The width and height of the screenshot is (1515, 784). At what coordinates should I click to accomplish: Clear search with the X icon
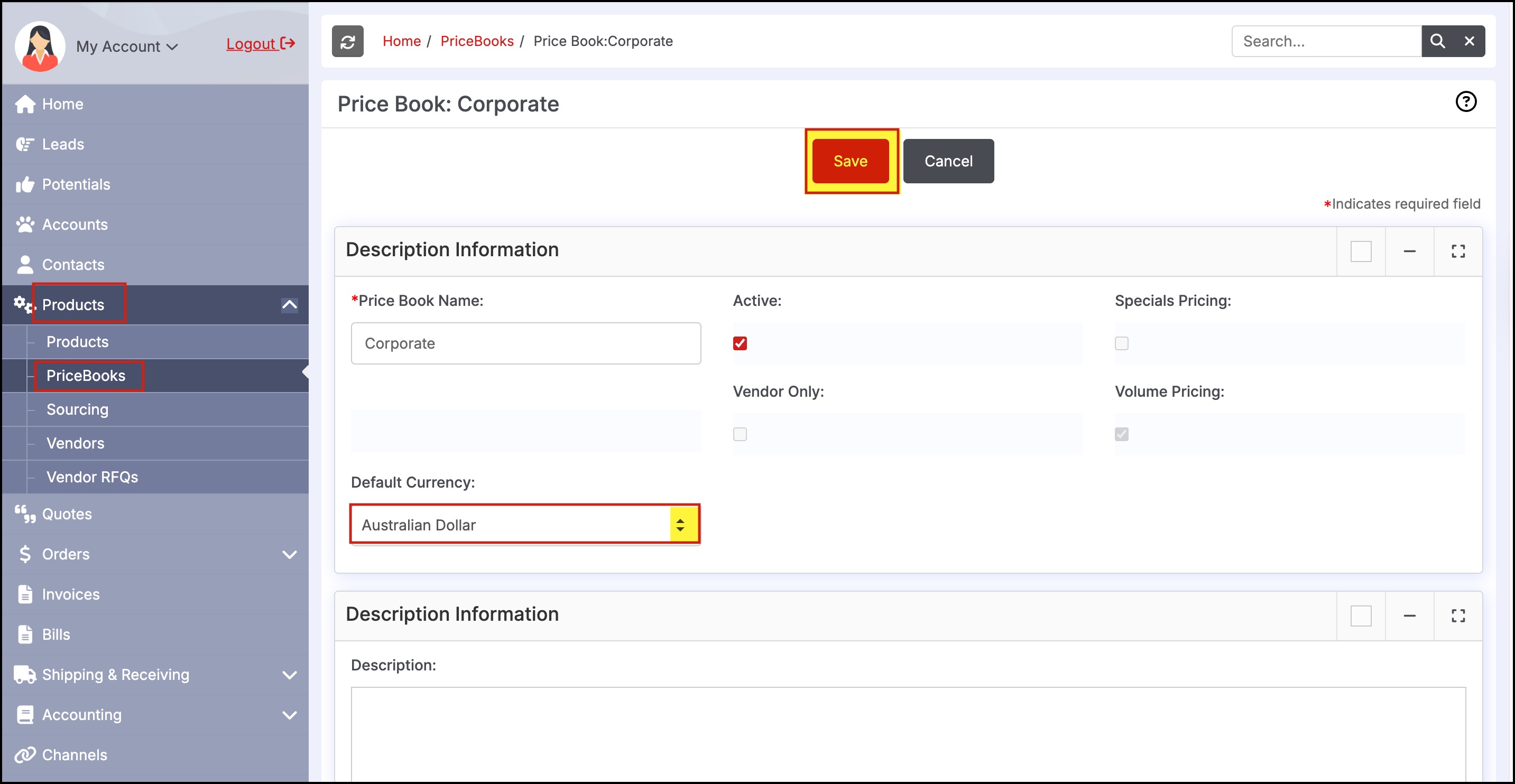click(x=1469, y=41)
